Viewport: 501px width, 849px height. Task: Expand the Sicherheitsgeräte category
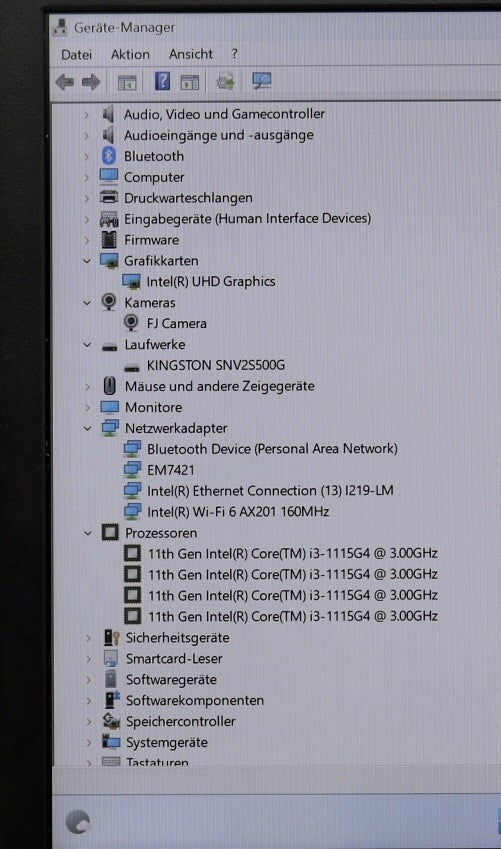click(88, 638)
